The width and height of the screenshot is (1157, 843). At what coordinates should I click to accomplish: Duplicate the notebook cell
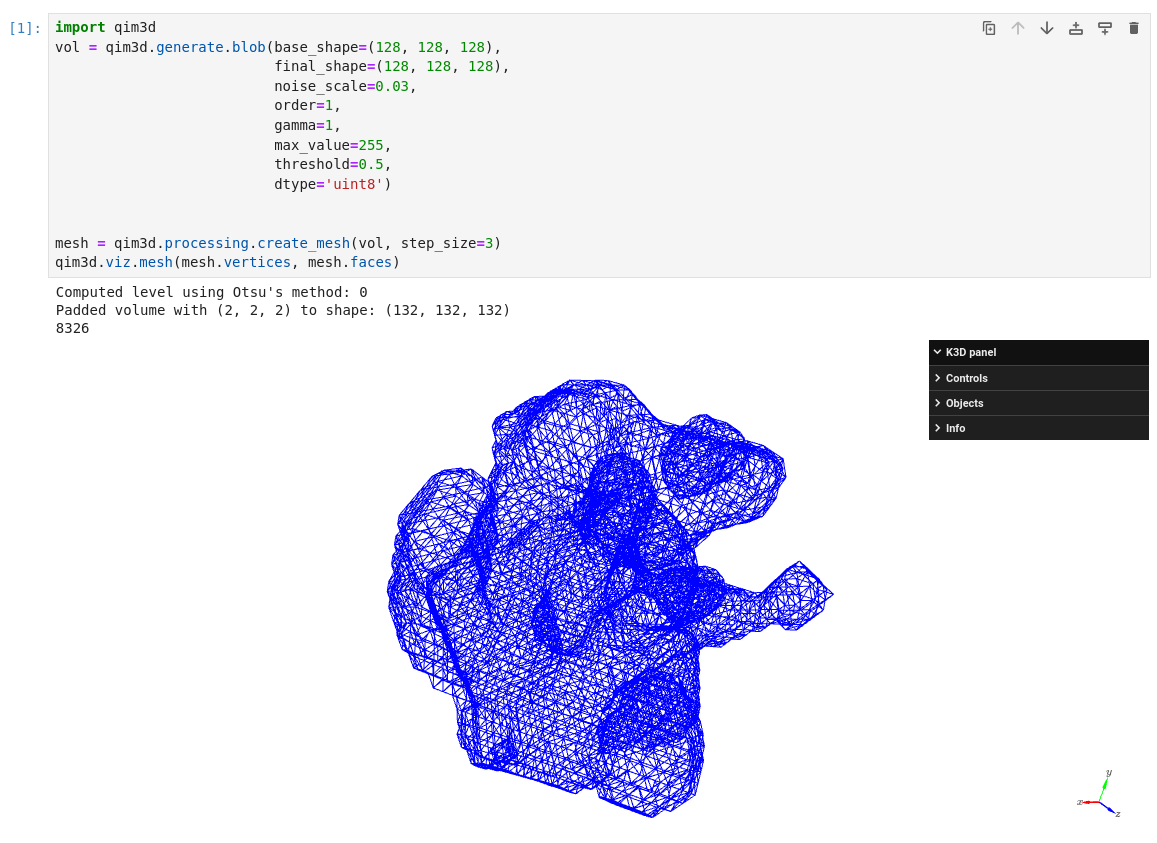[989, 28]
